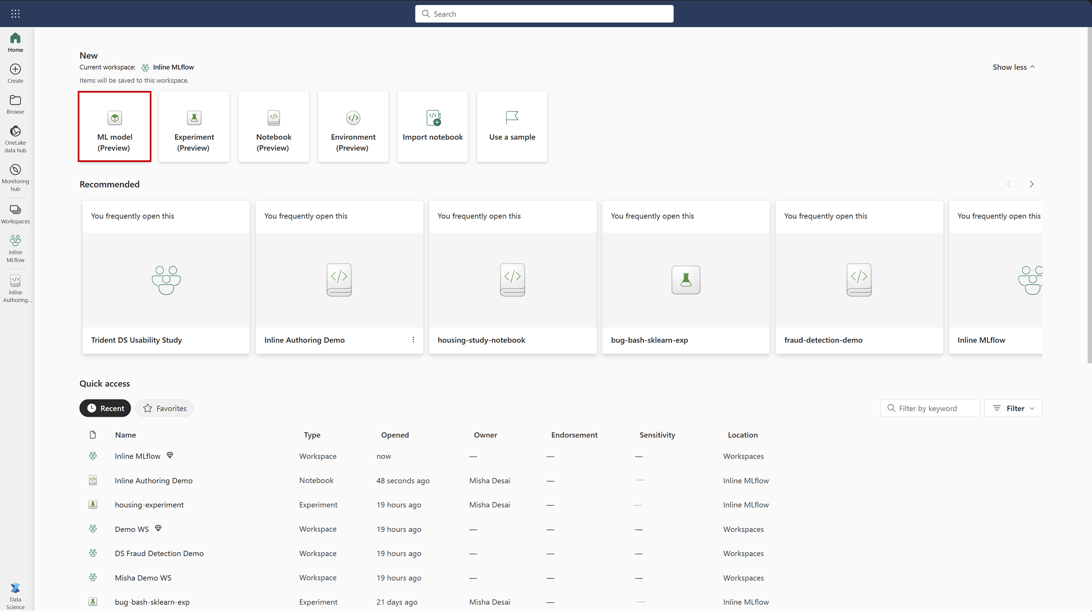Open Inline MLflow in the recent list

tap(137, 456)
